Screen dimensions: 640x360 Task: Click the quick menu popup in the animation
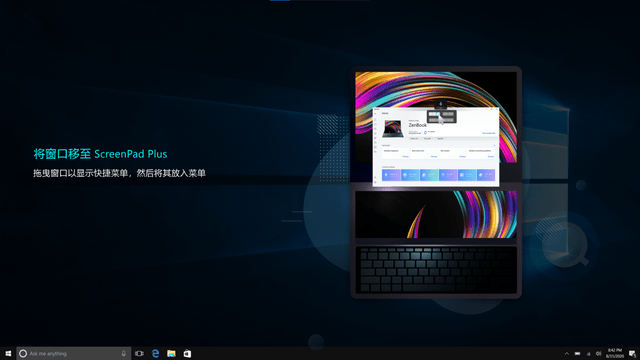(441, 117)
